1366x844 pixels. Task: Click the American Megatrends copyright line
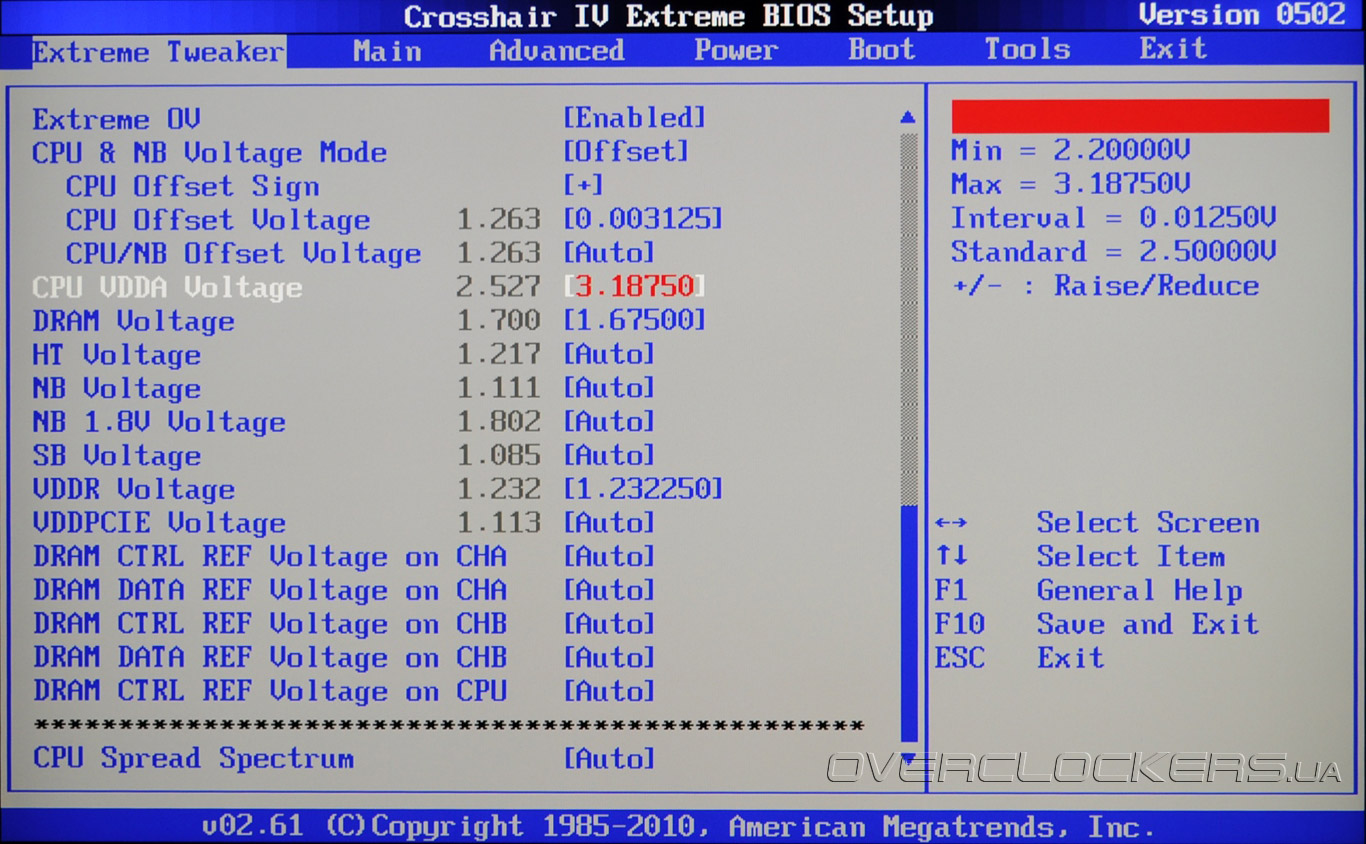pyautogui.click(x=678, y=827)
